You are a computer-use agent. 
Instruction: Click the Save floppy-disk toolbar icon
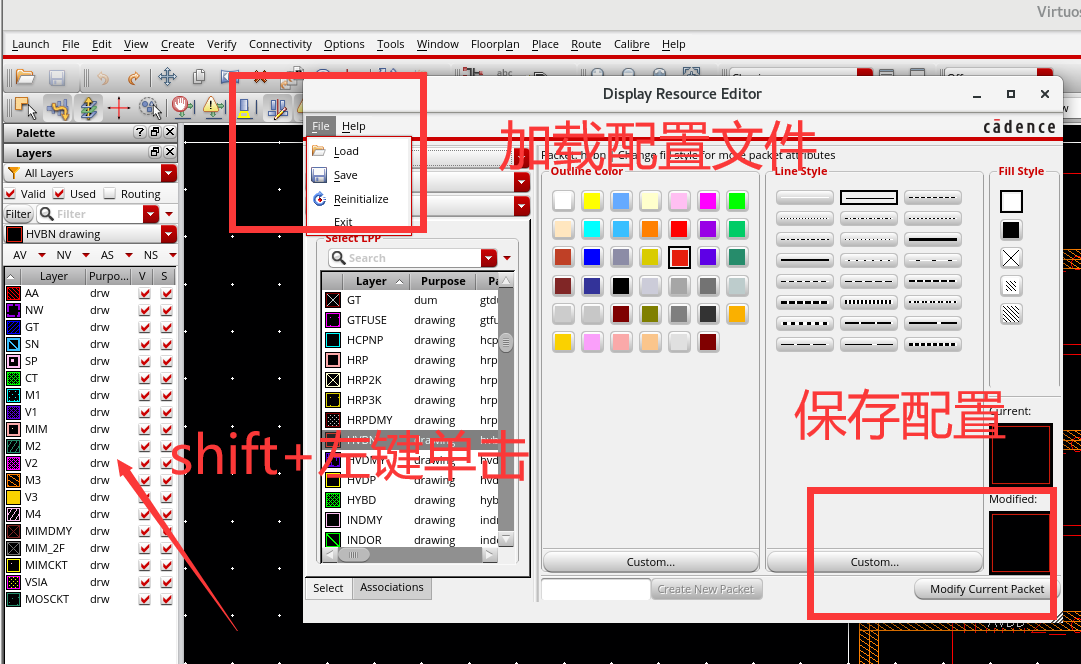(57, 77)
